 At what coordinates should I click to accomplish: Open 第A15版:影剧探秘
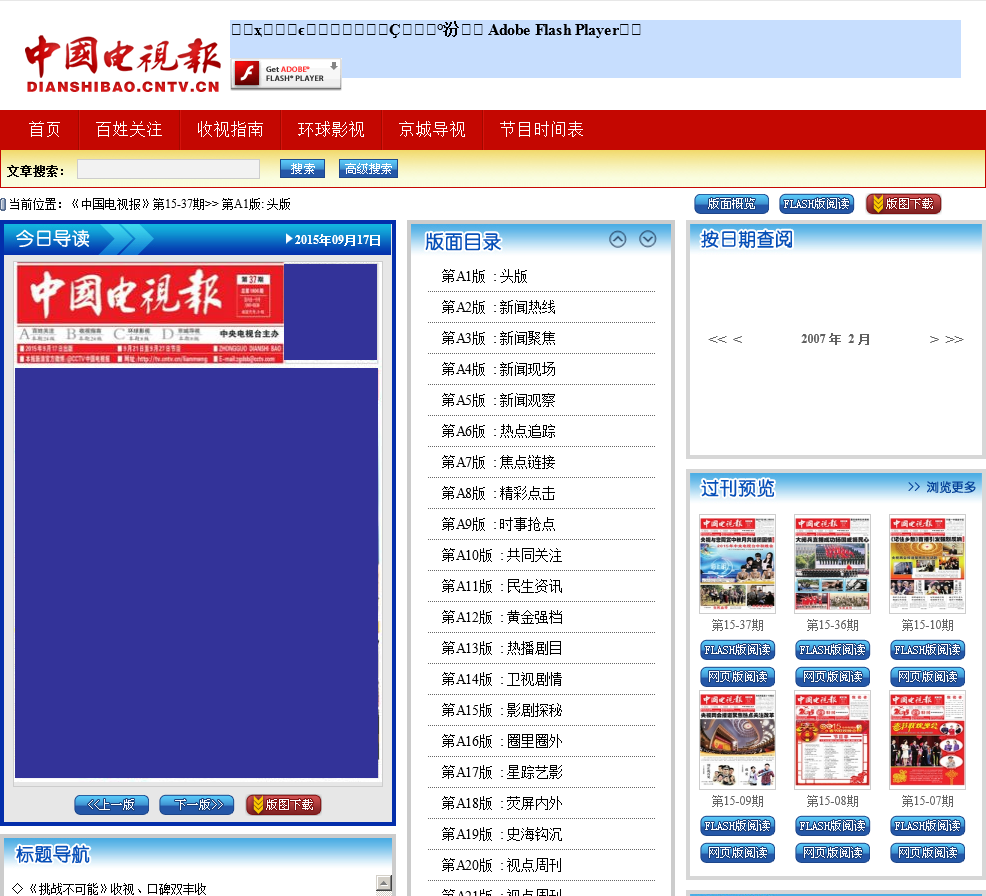pos(502,711)
